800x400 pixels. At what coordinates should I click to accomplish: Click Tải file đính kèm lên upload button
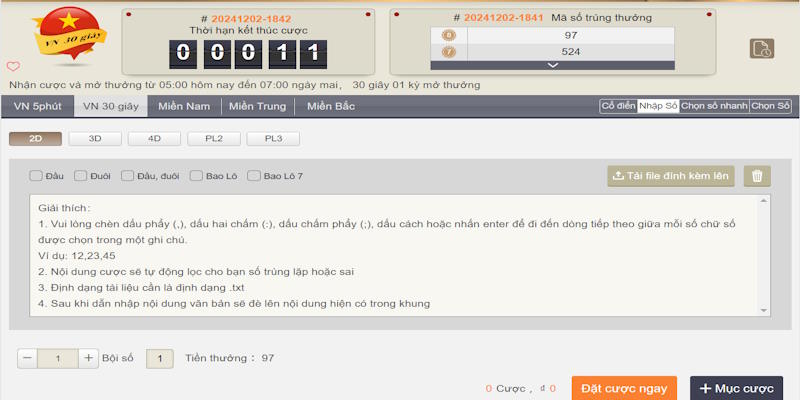pyautogui.click(x=671, y=176)
